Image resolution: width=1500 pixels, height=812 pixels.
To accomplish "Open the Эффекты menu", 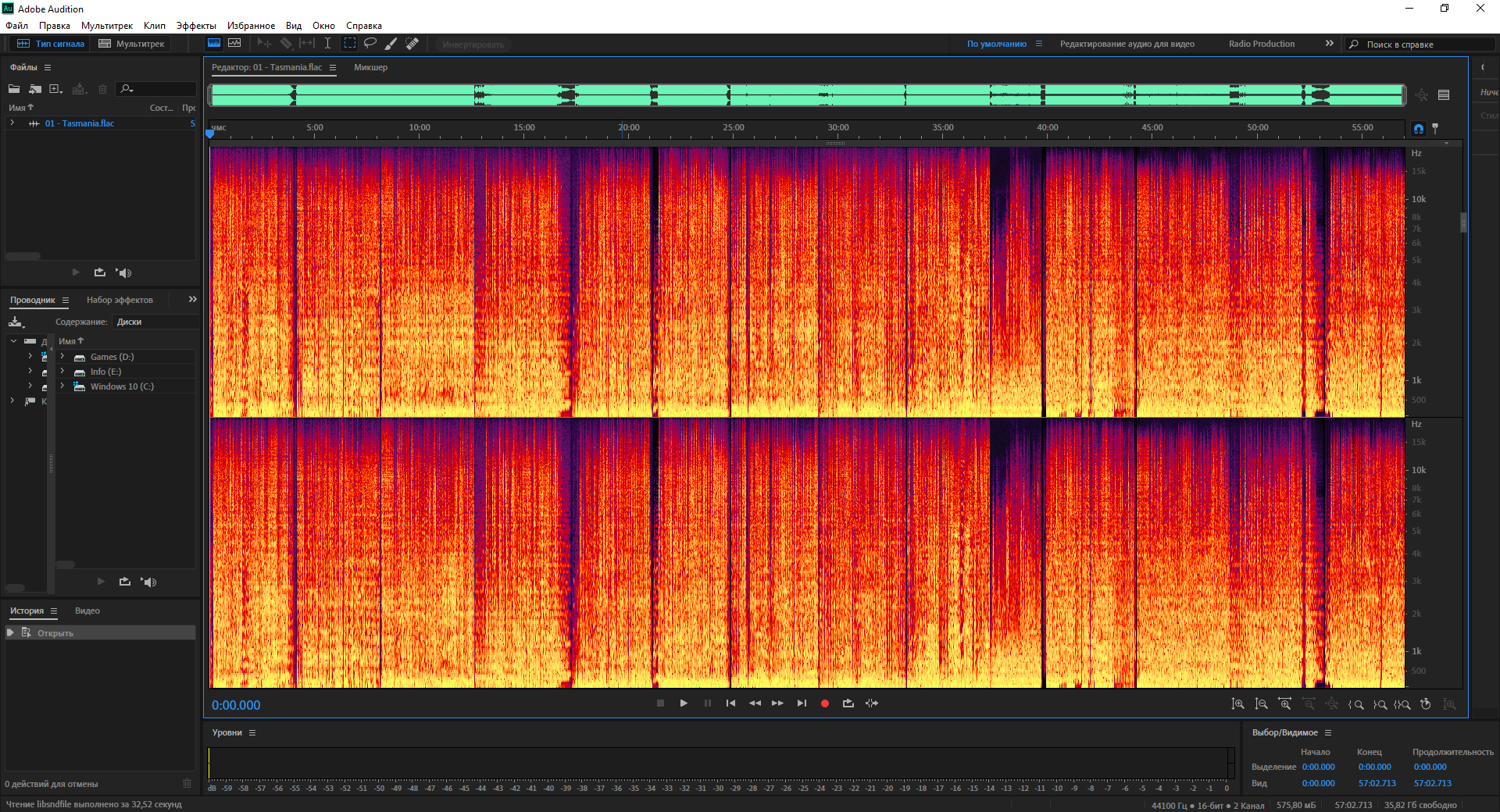I will [196, 26].
